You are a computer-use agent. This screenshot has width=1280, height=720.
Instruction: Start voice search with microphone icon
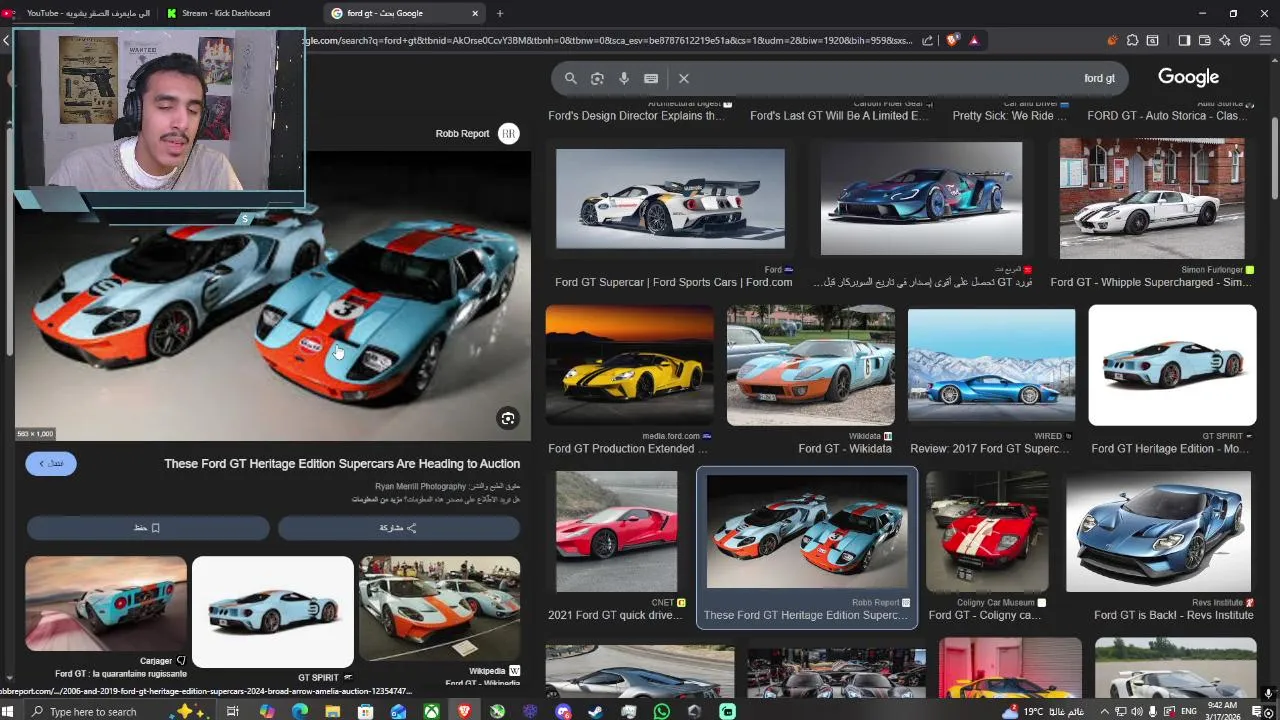coord(624,78)
